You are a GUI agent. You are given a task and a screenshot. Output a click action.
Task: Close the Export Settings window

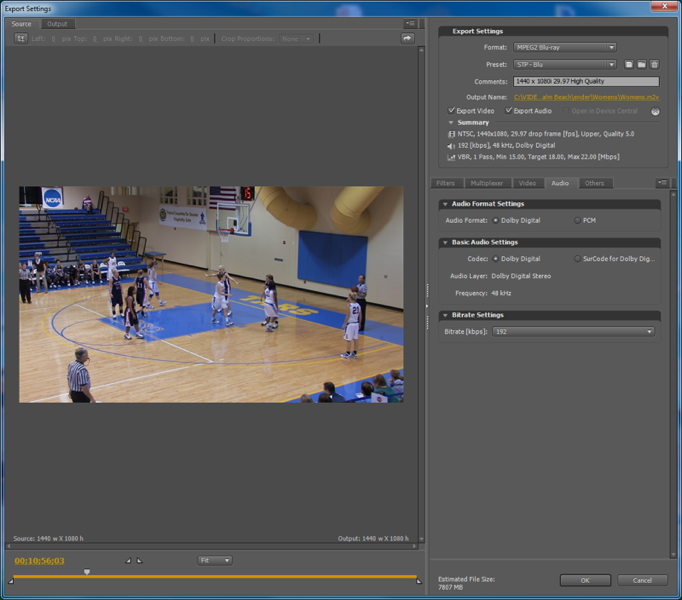pyautogui.click(x=664, y=6)
